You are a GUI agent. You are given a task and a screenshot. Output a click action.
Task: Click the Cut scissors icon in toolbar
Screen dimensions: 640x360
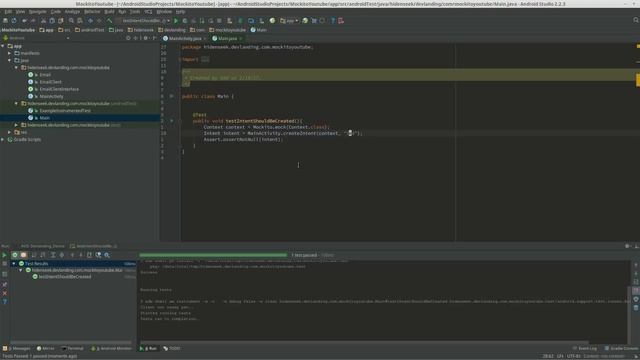tap(43, 20)
